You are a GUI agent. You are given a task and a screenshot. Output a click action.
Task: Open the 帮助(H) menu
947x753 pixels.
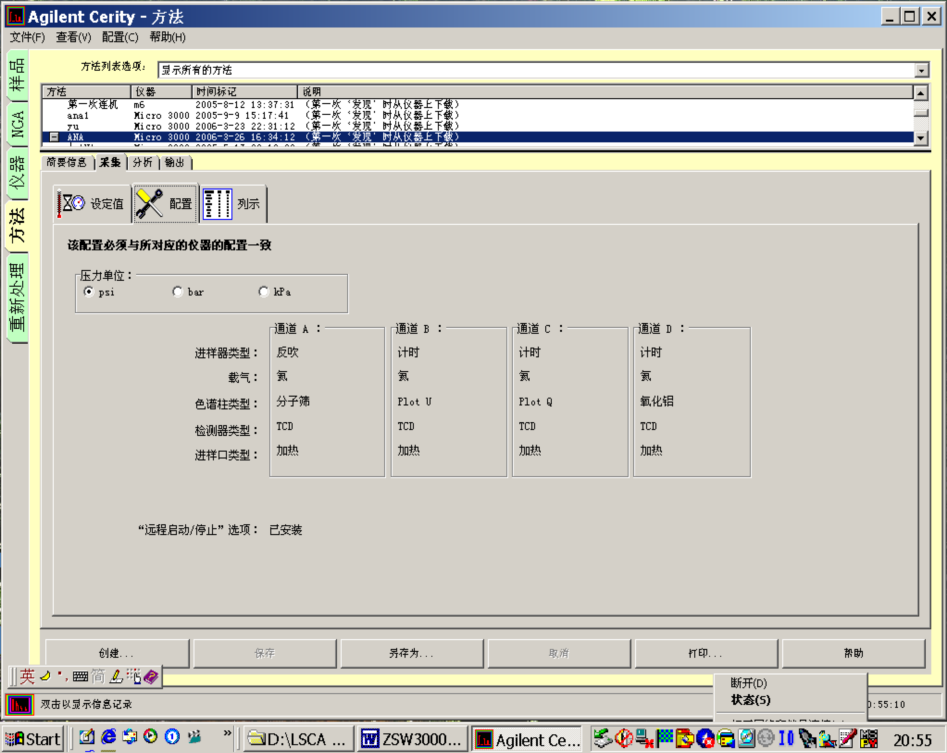coord(167,37)
